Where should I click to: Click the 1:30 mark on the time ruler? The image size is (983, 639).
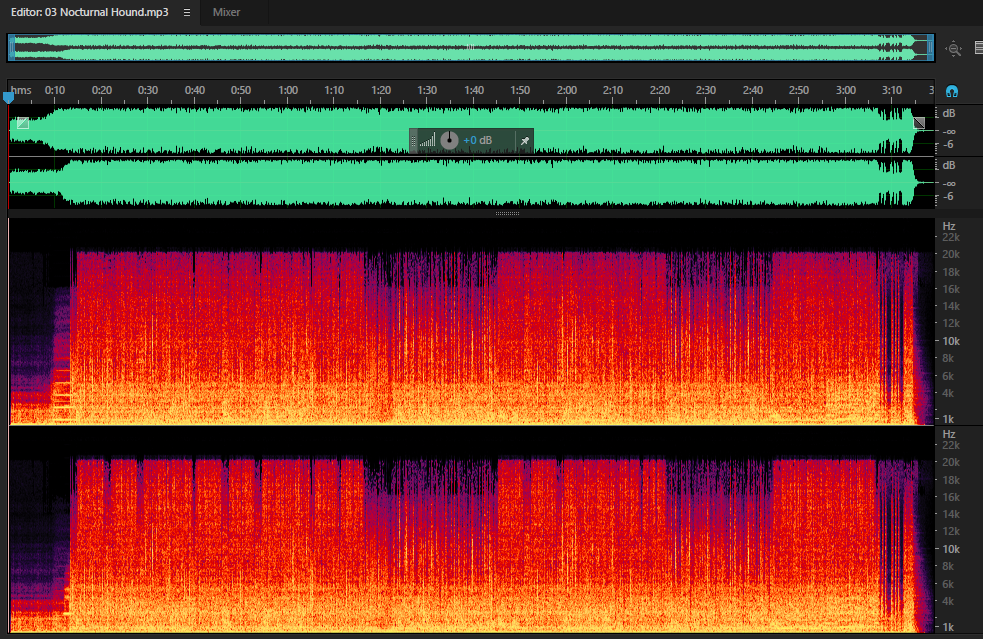427,90
